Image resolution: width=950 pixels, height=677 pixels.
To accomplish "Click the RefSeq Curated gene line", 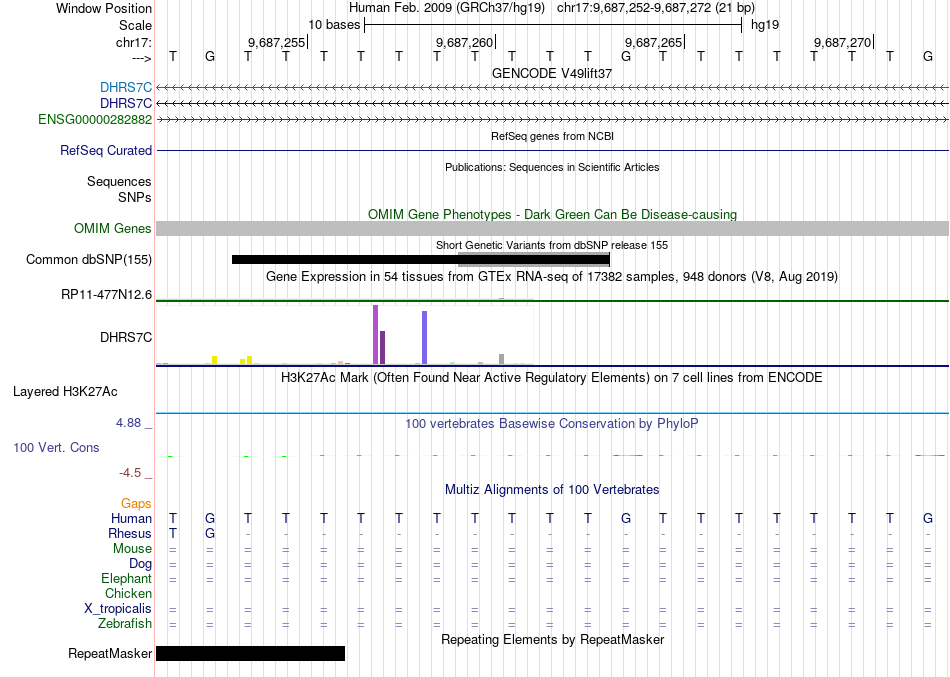I will point(553,150).
